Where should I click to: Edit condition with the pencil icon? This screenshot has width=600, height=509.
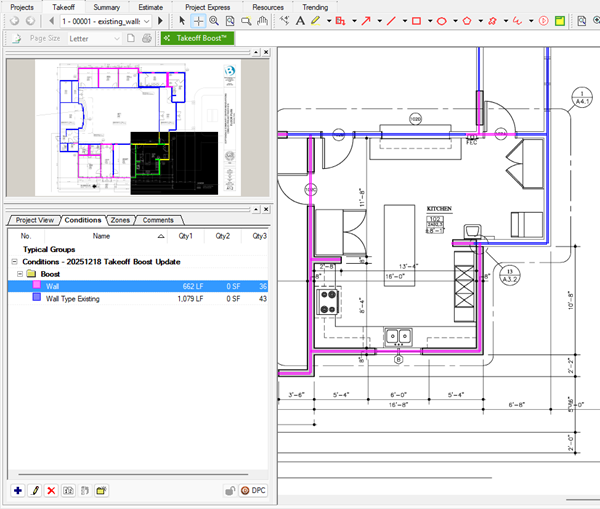[34, 490]
